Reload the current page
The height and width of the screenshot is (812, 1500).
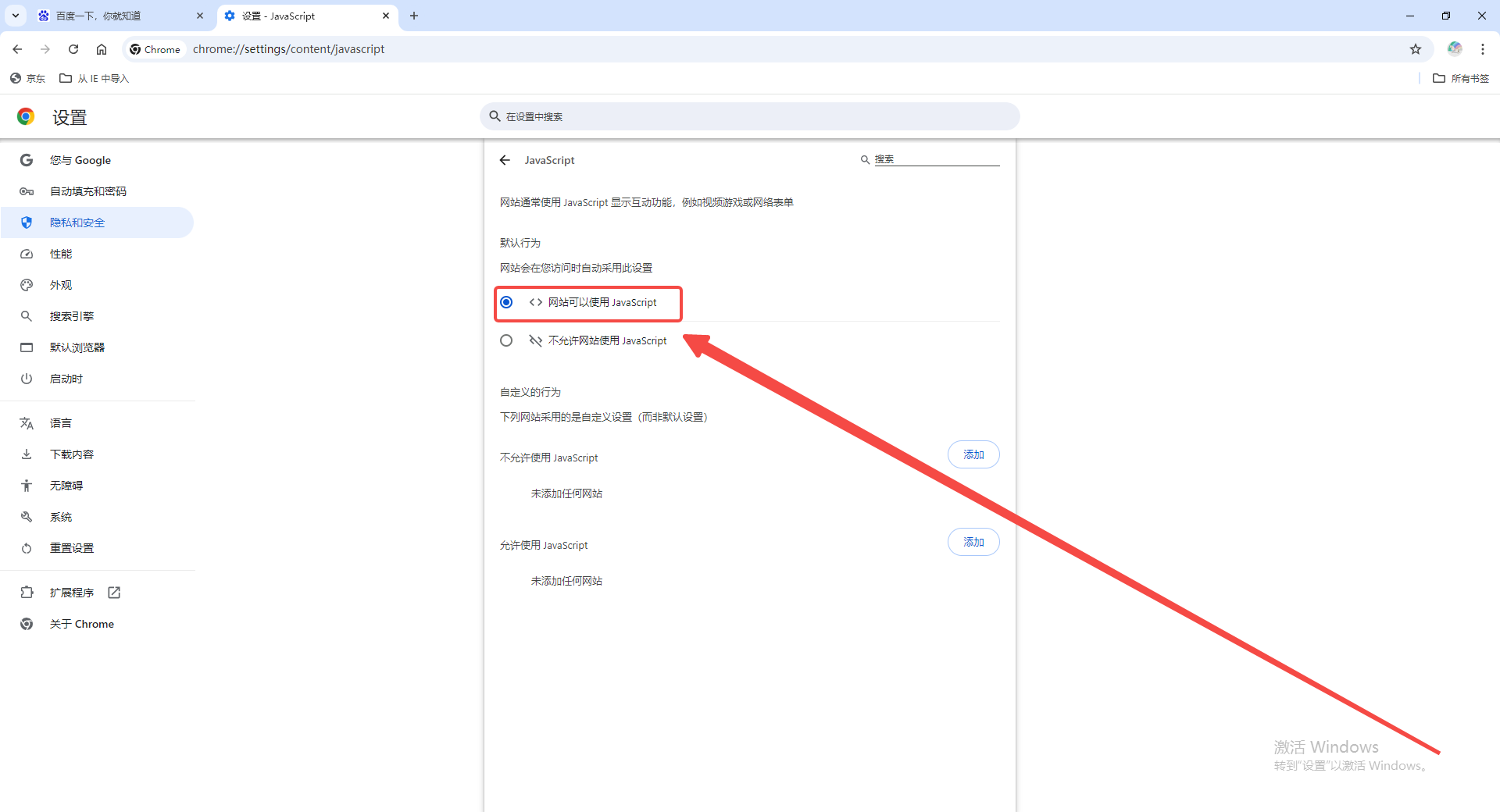click(73, 49)
